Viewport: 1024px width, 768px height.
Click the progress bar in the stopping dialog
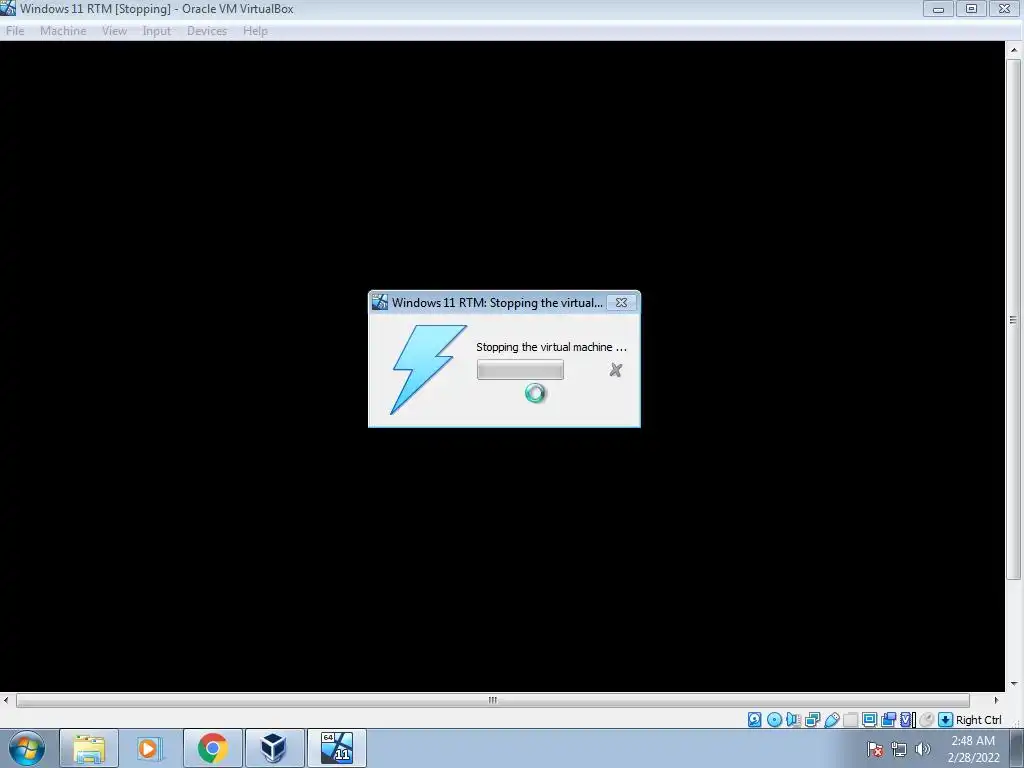click(x=520, y=370)
